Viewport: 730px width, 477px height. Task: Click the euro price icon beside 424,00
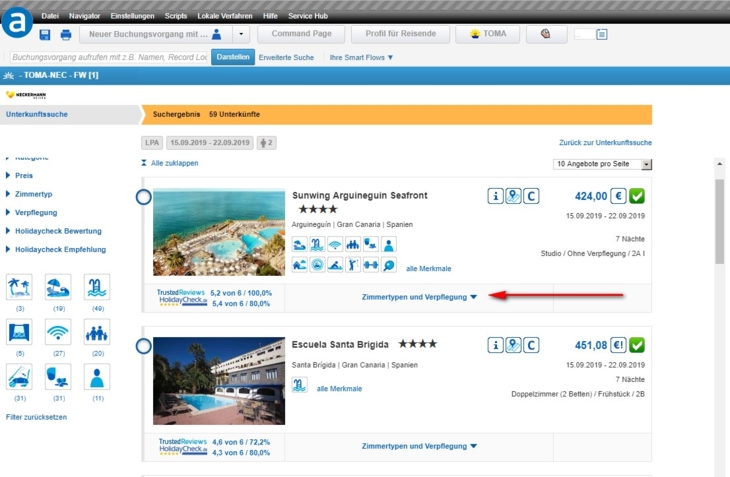[x=618, y=196]
